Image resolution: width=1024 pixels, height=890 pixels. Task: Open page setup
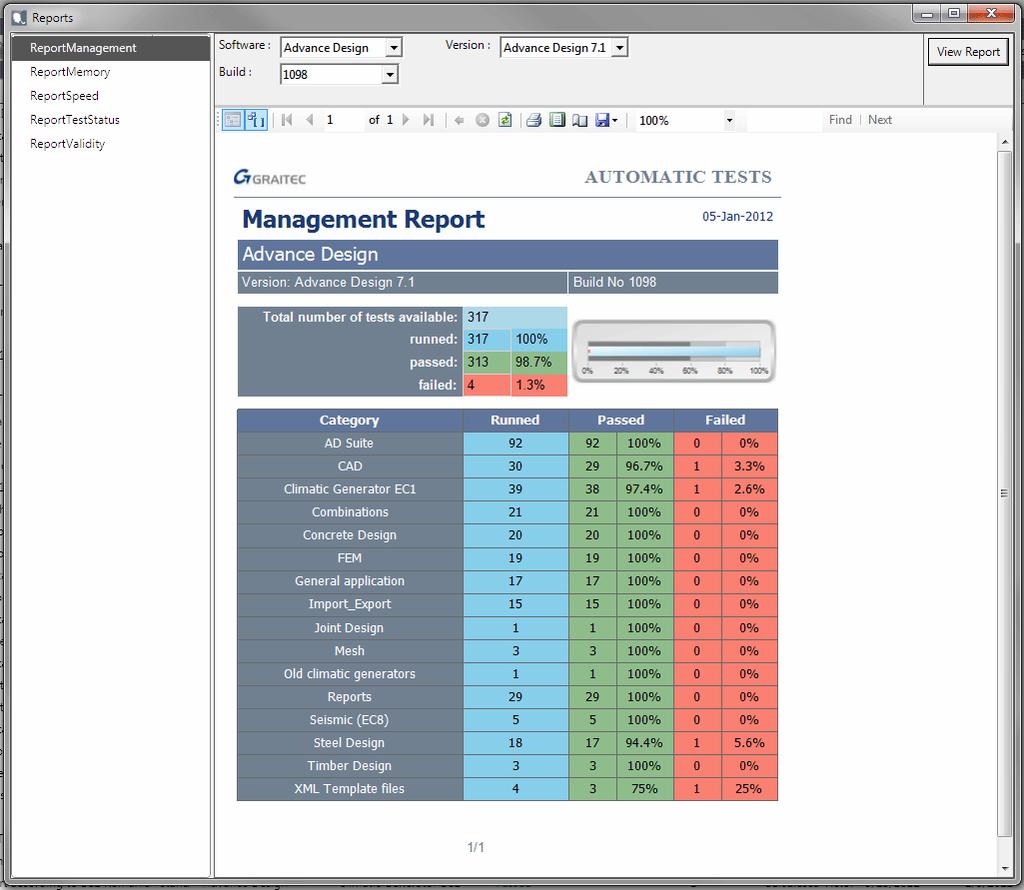(x=580, y=120)
